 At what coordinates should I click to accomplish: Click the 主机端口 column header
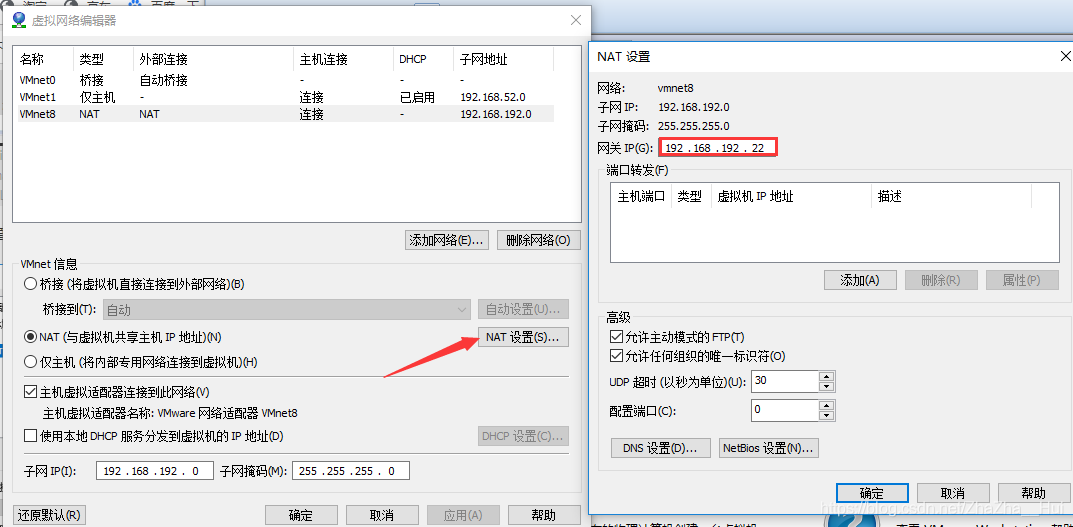coord(641,196)
